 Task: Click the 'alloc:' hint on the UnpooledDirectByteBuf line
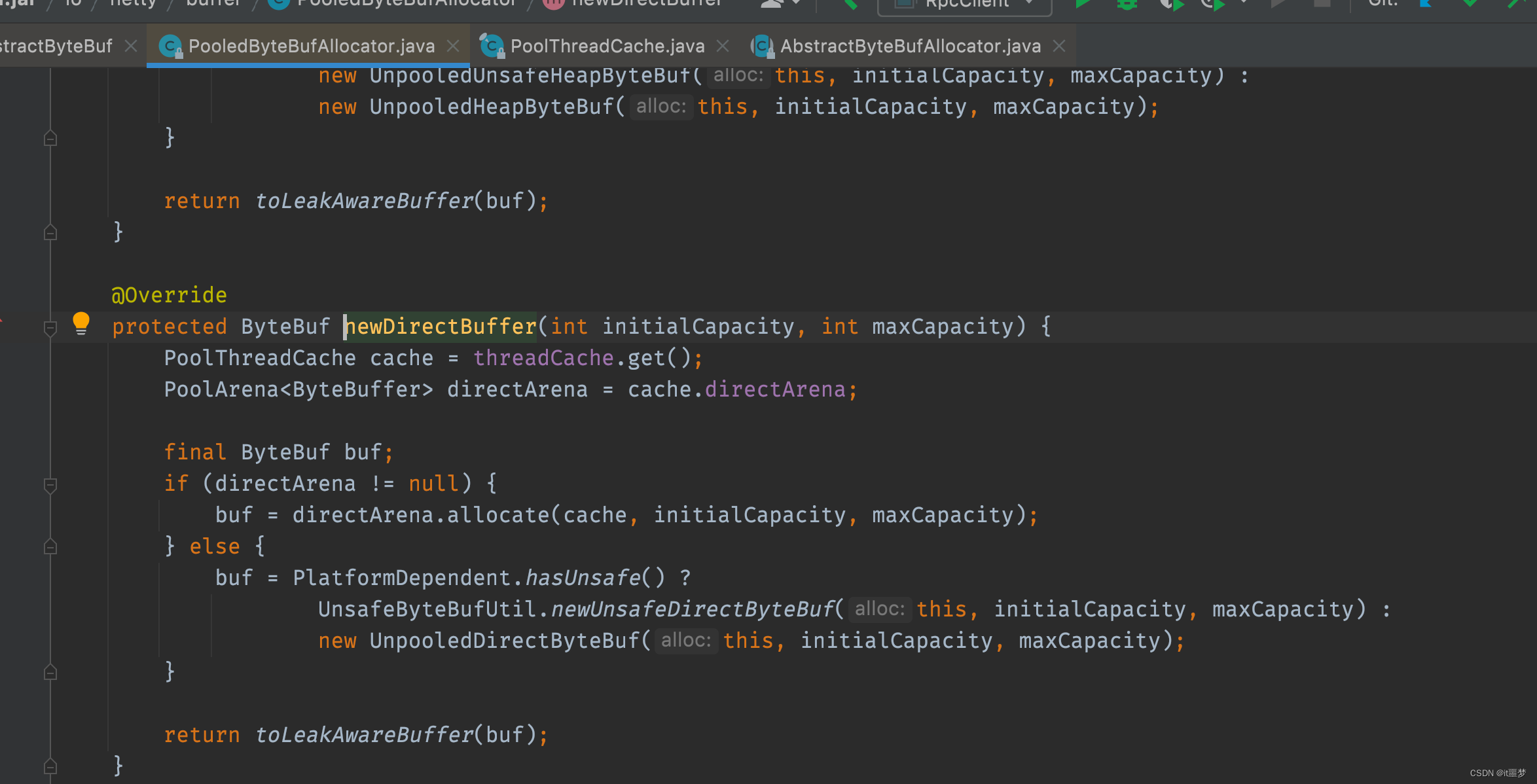(686, 640)
